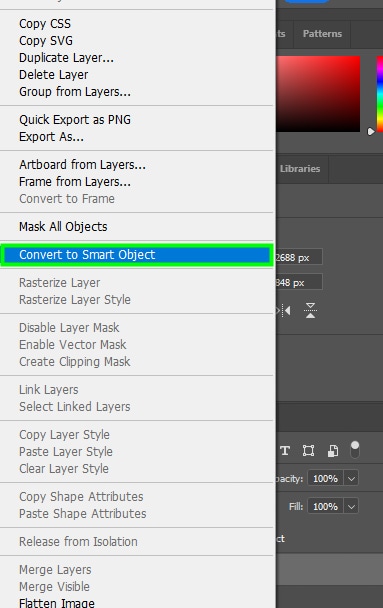Viewport: 383px width, 608px height.
Task: Select Group from Layers... option
Action: (x=75, y=92)
